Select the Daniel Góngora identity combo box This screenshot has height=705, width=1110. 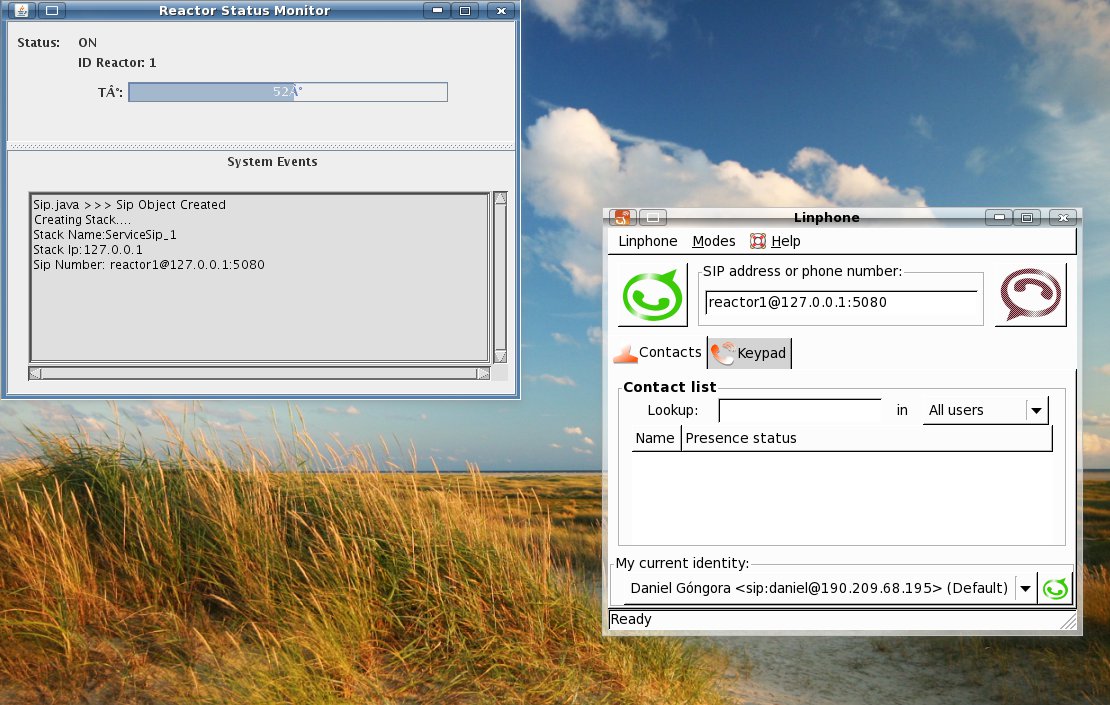tap(823, 588)
